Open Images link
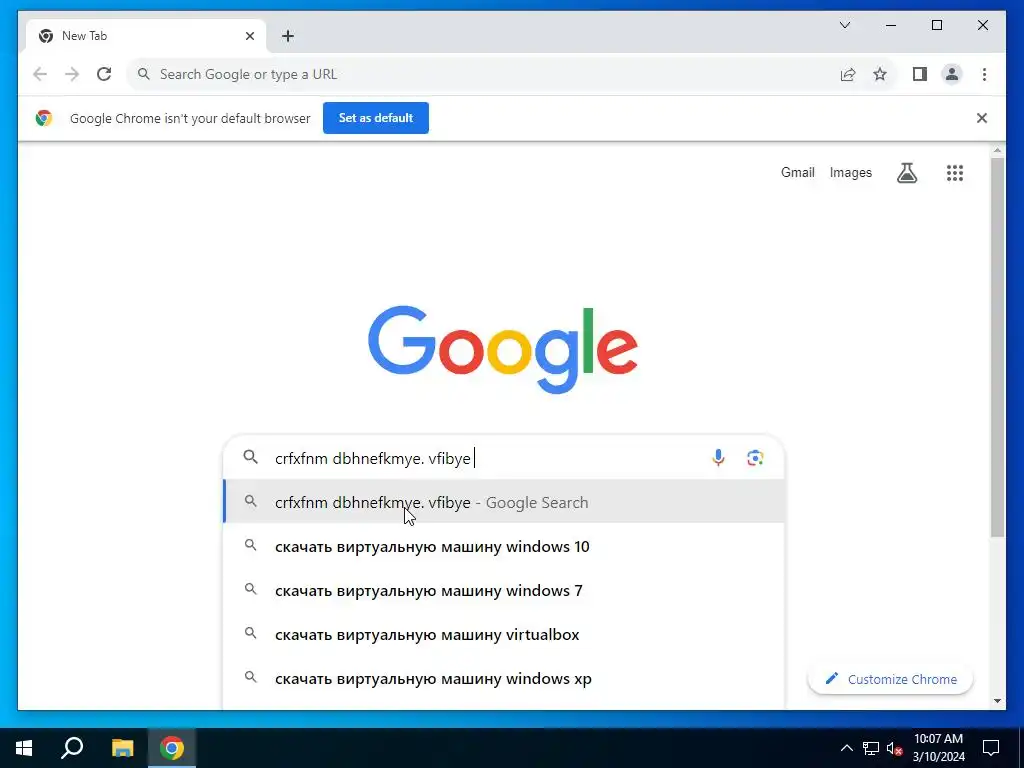This screenshot has height=768, width=1024. pos(850,172)
